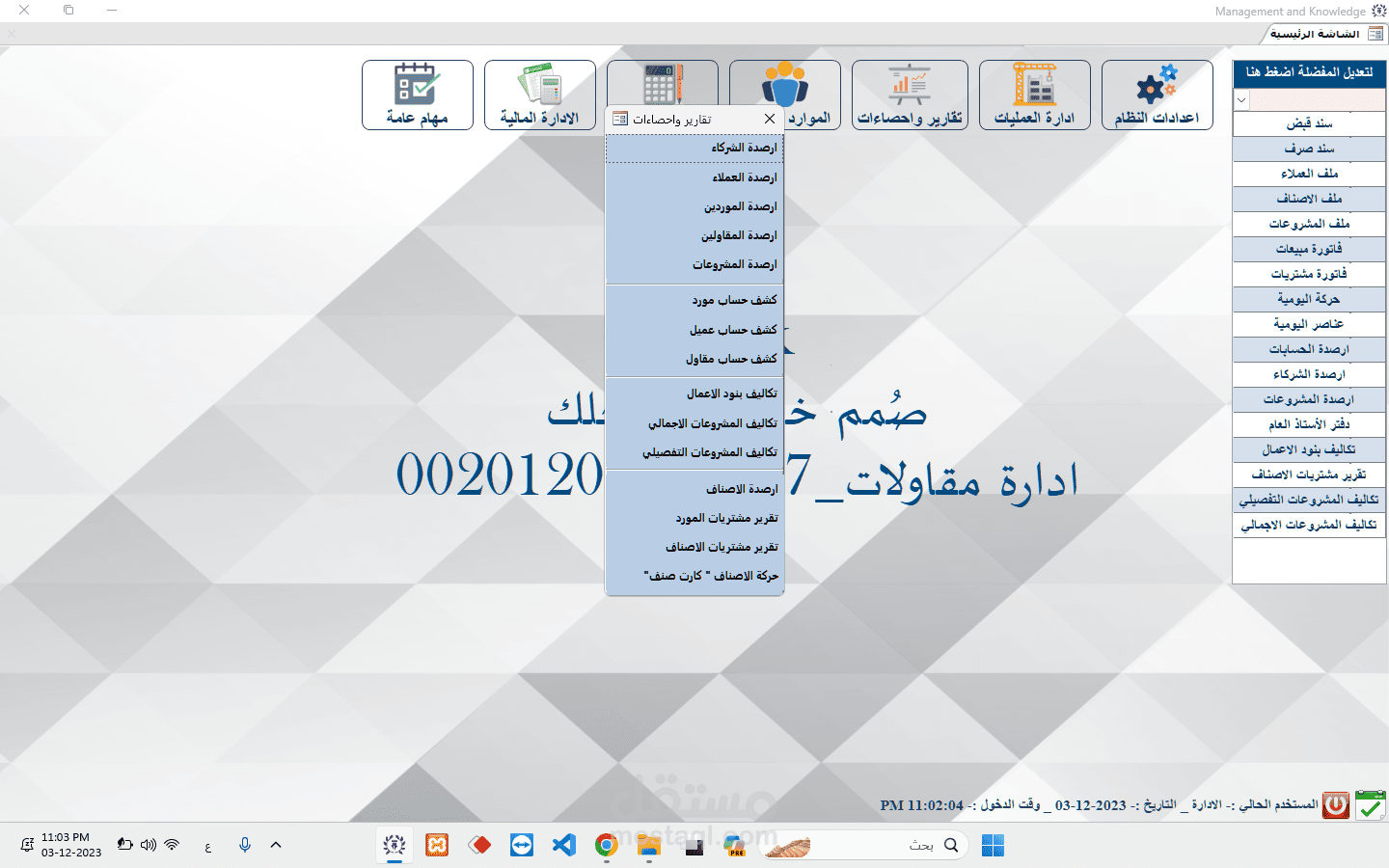Screen dimensions: 1389x868
Task: Open سند قبض favorite shortcut
Action: coord(1309,123)
